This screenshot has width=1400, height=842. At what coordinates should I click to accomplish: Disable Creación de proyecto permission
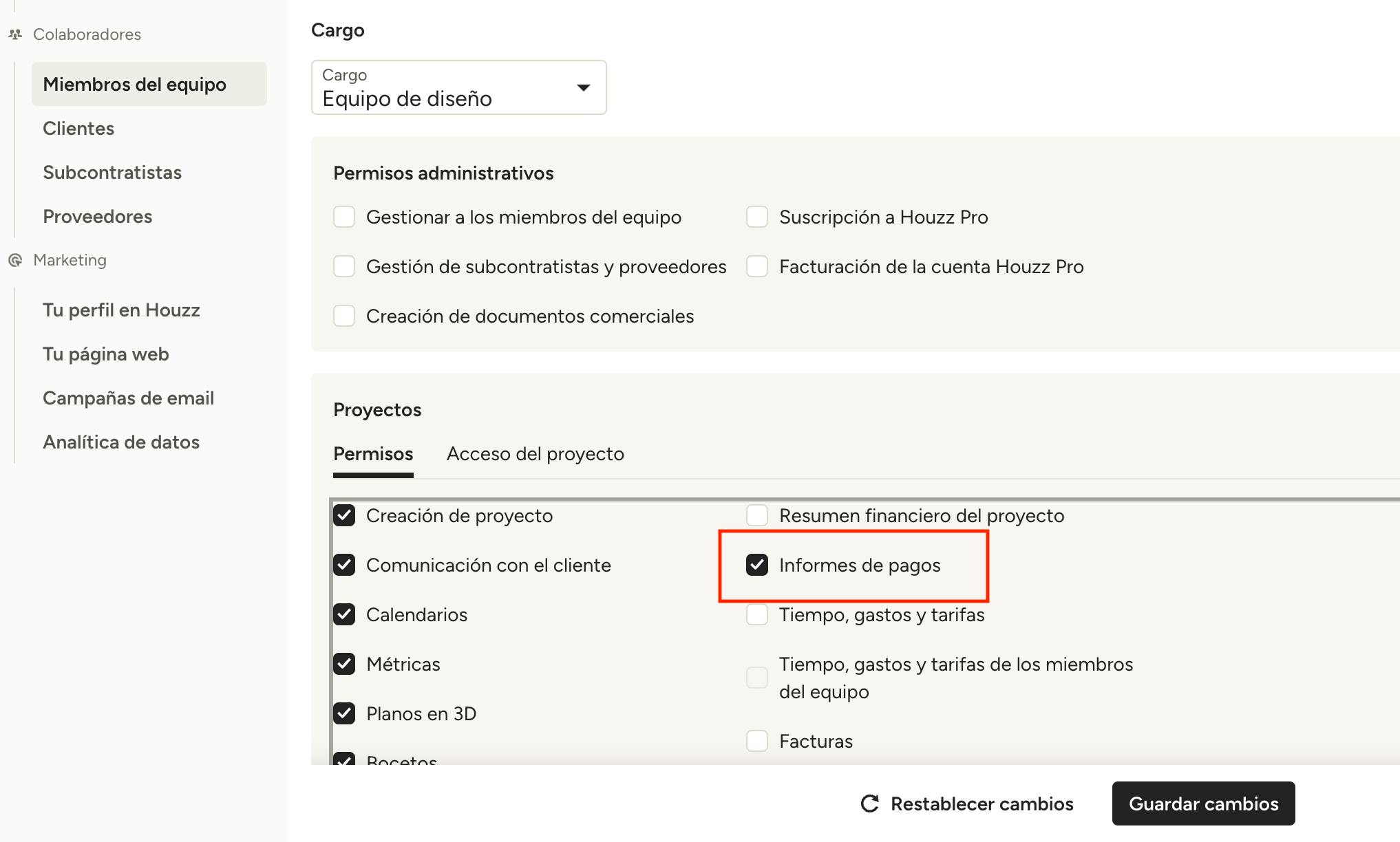point(344,516)
